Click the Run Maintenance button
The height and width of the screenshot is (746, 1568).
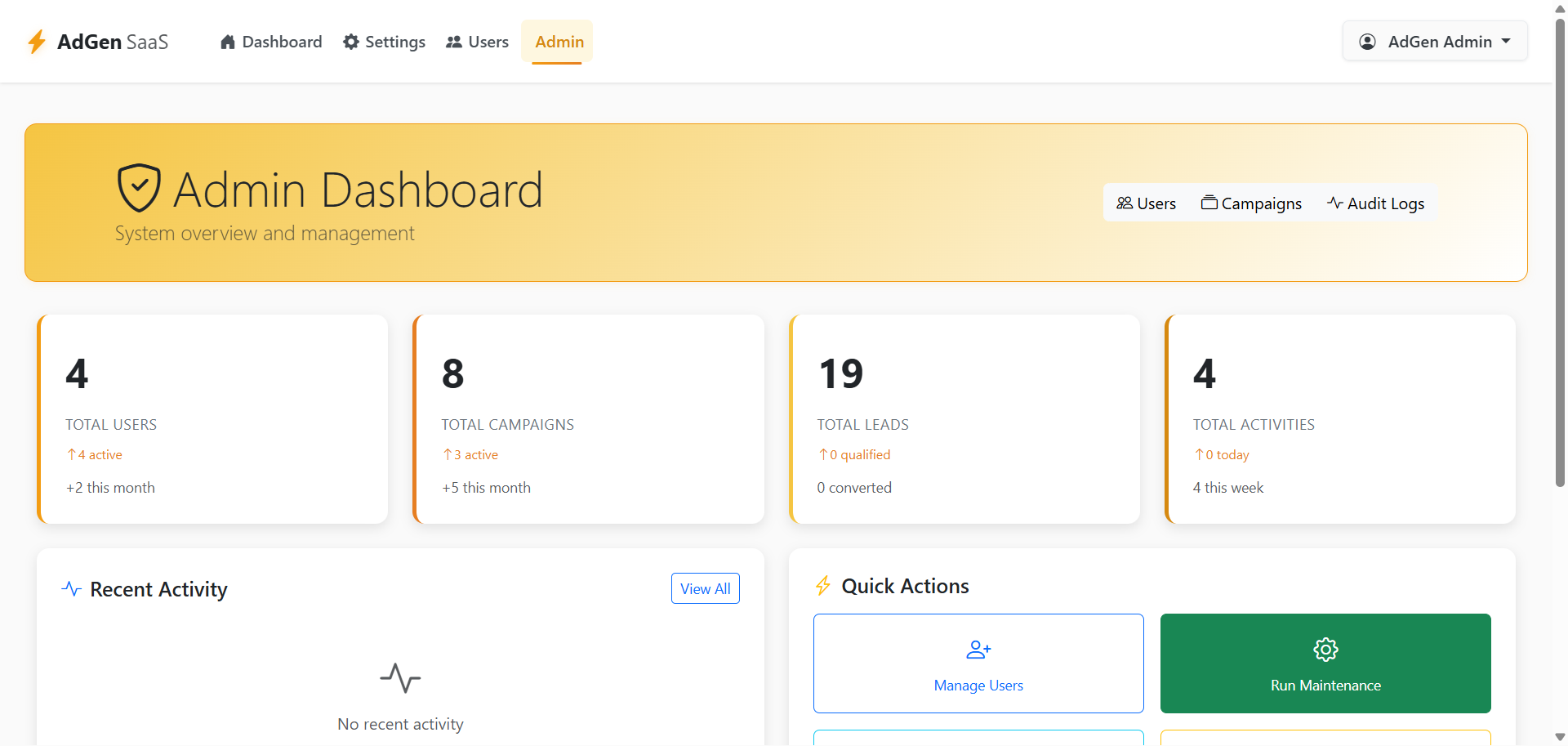pyautogui.click(x=1325, y=663)
